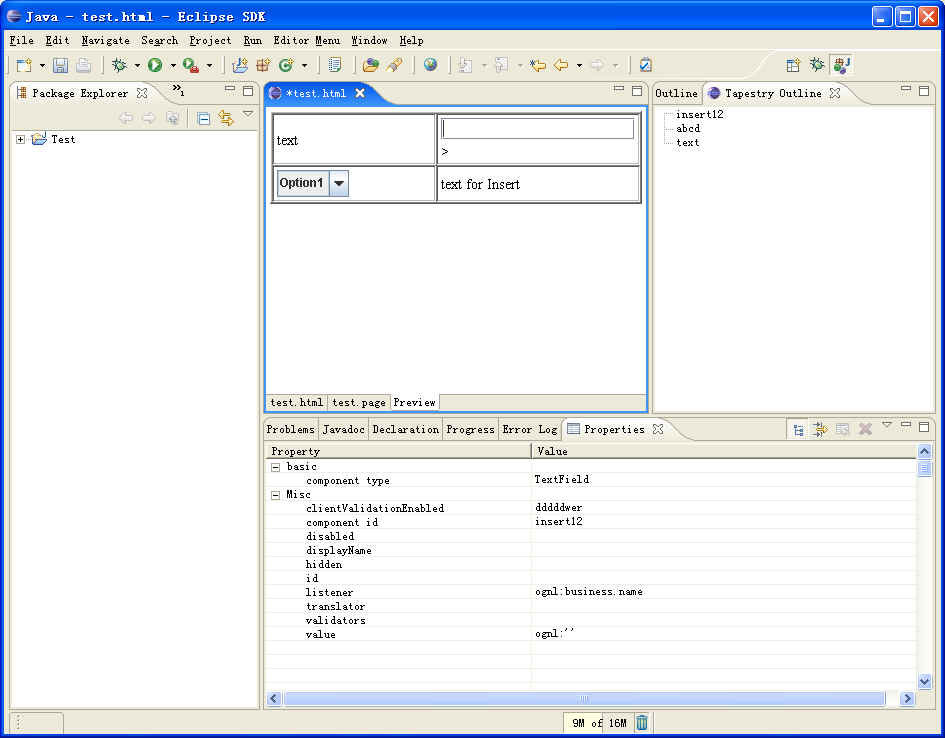Open the Back history dropdown arrow
The height and width of the screenshot is (738, 945).
coord(579,65)
